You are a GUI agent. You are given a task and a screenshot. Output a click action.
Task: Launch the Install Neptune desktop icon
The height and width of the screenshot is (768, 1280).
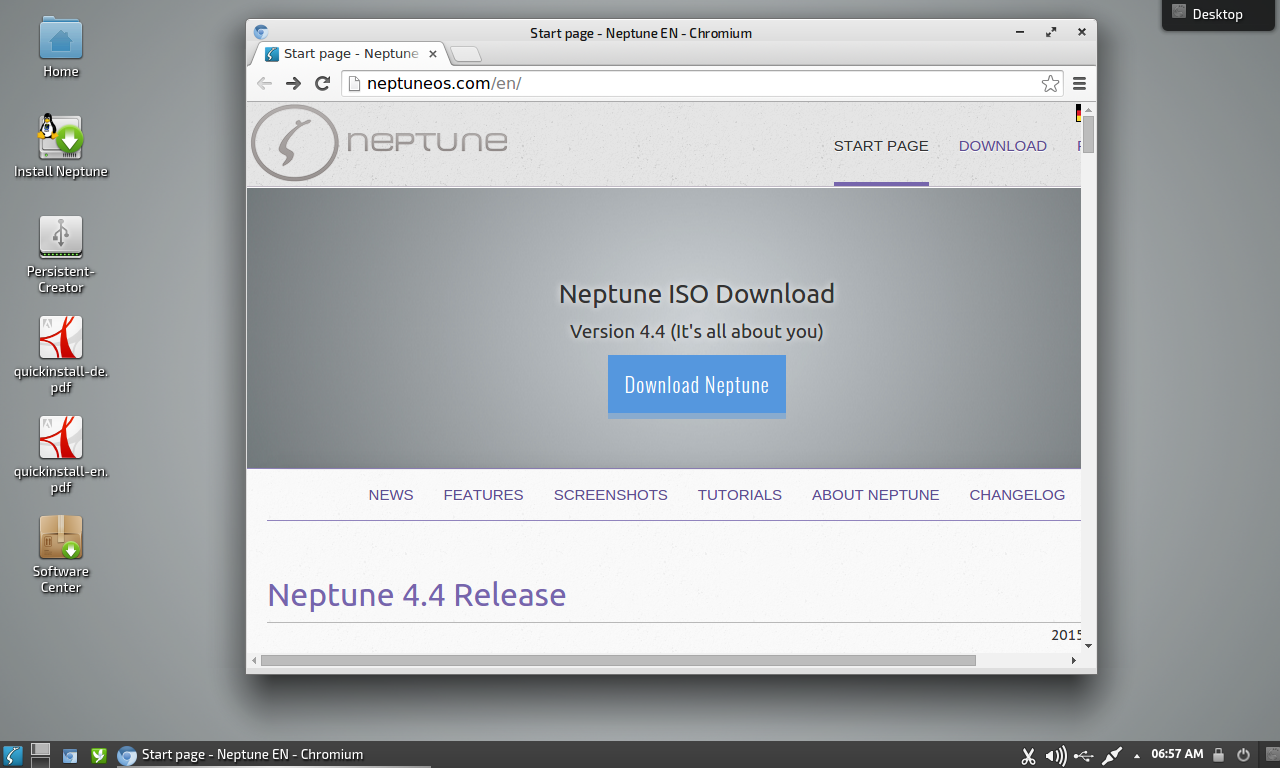61,147
